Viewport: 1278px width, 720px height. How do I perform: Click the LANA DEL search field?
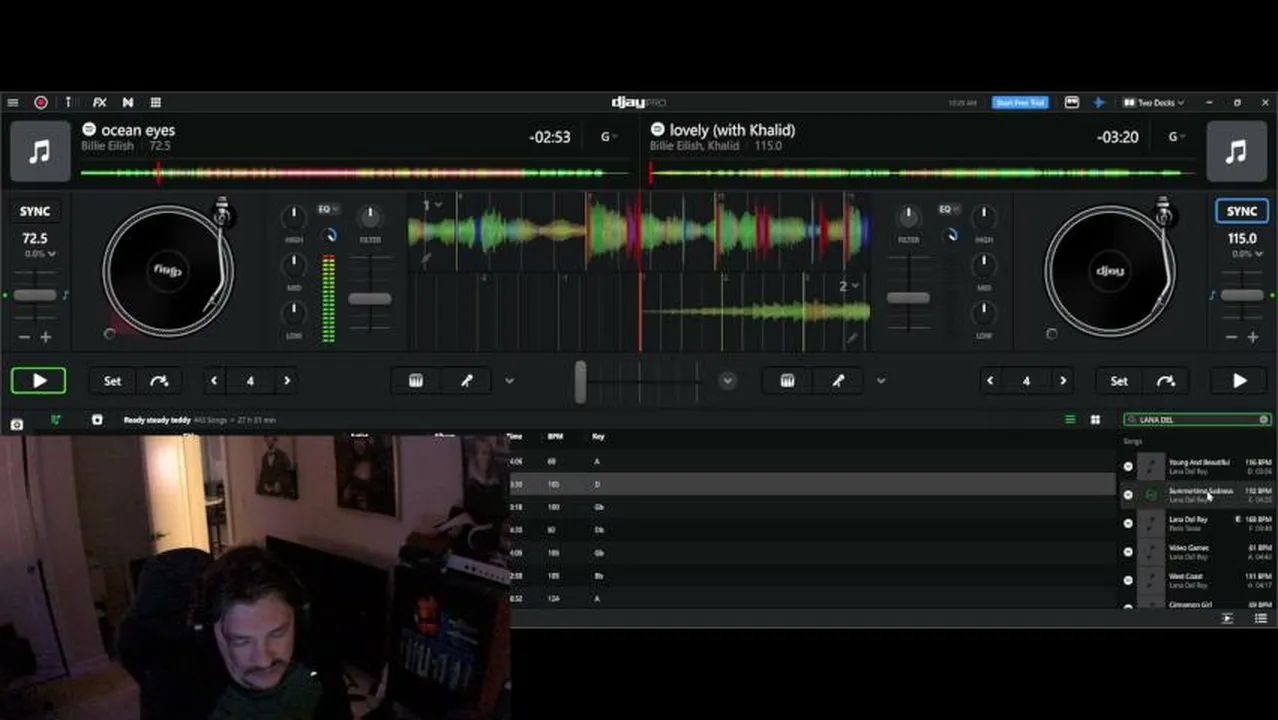click(1197, 420)
